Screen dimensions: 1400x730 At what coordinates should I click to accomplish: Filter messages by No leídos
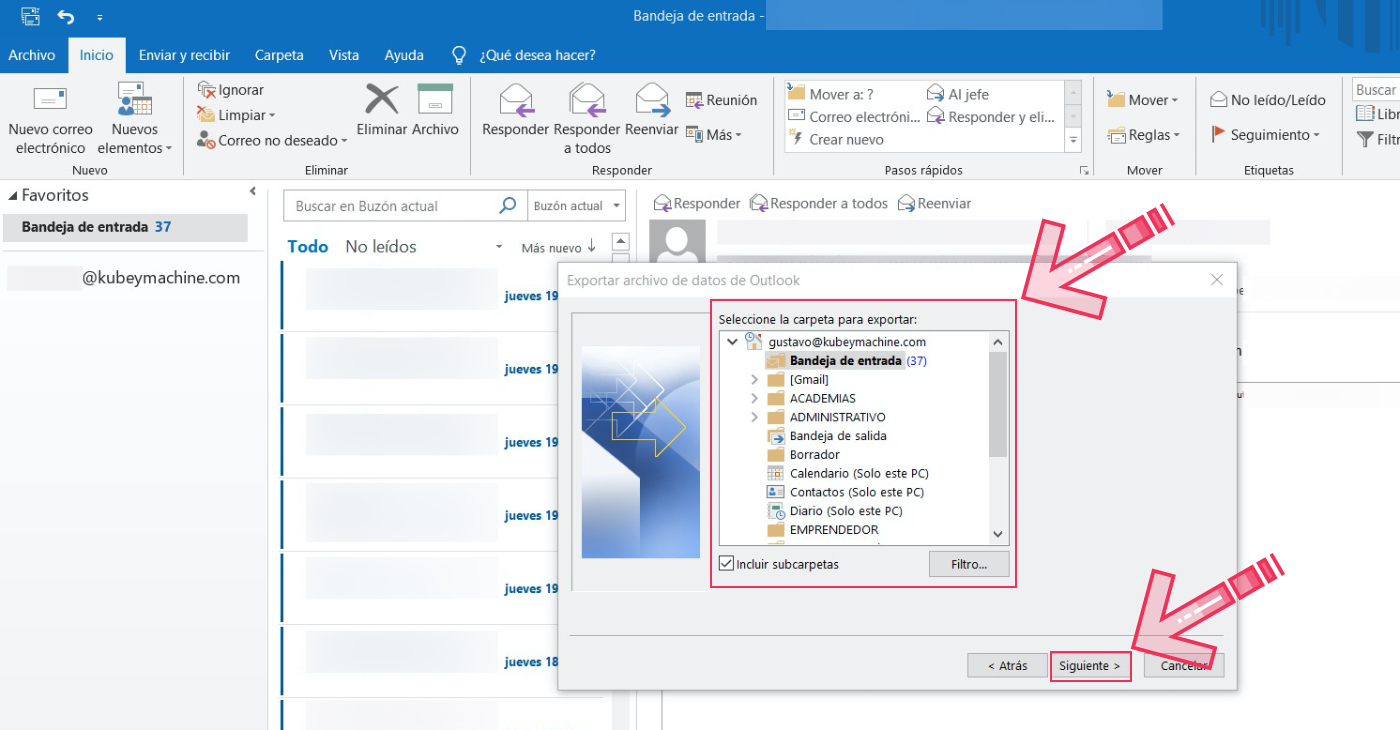point(381,247)
